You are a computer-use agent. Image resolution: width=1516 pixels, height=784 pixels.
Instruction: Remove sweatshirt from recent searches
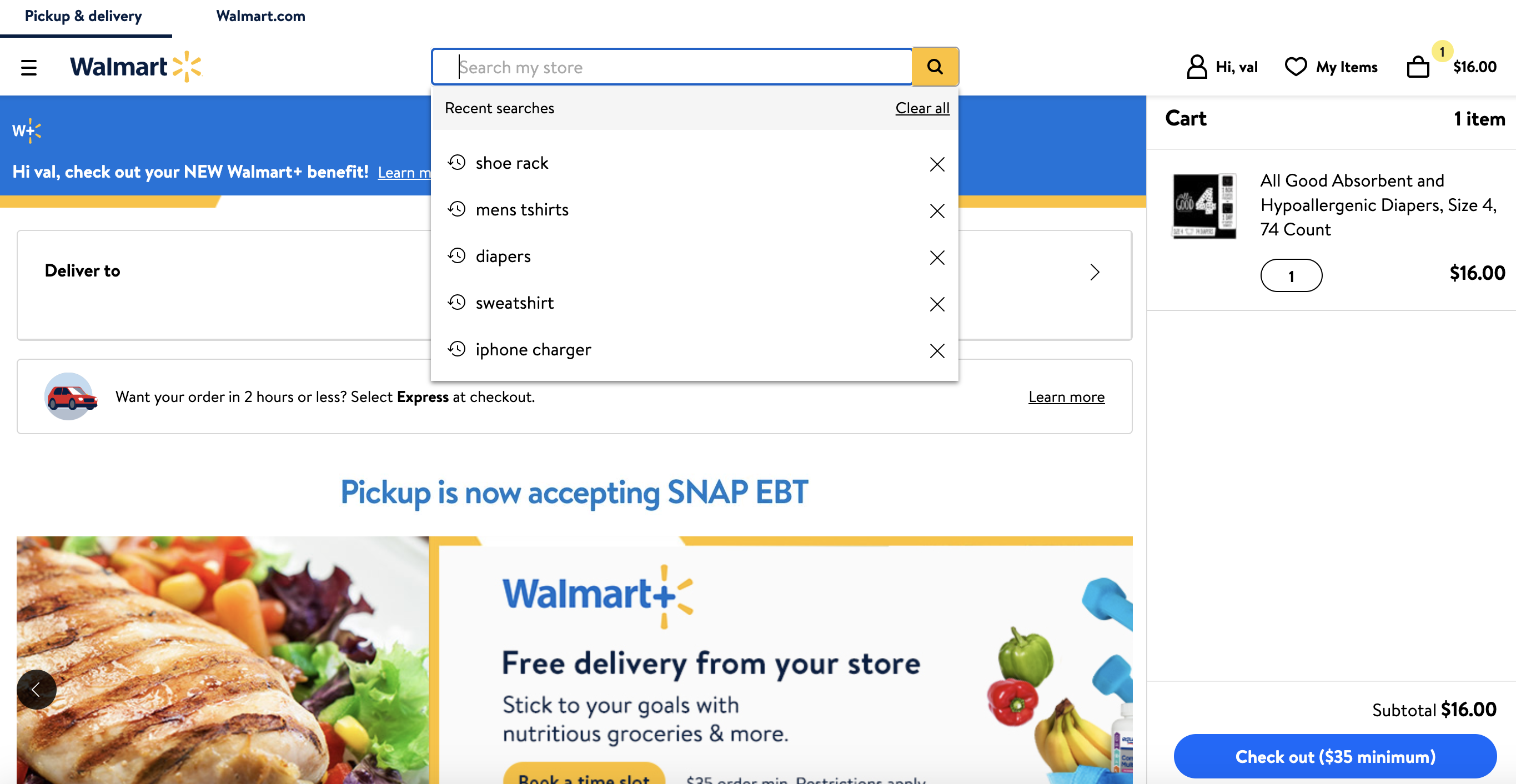point(936,303)
